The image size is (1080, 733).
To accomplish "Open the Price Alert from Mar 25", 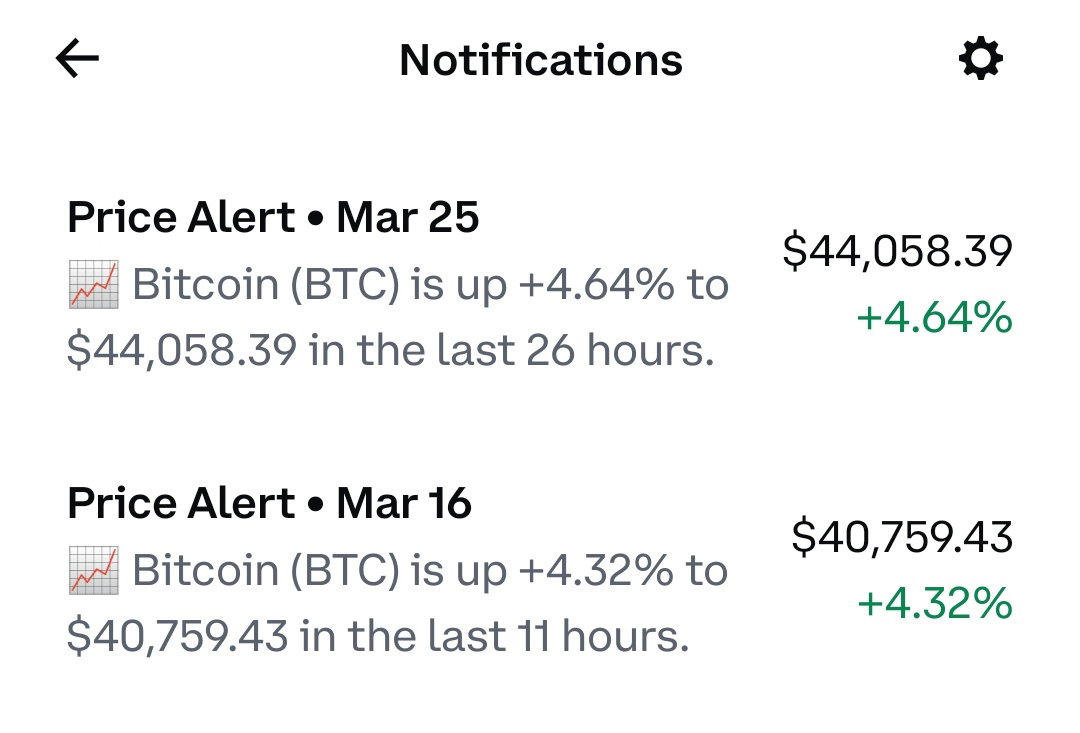I will [x=540, y=284].
